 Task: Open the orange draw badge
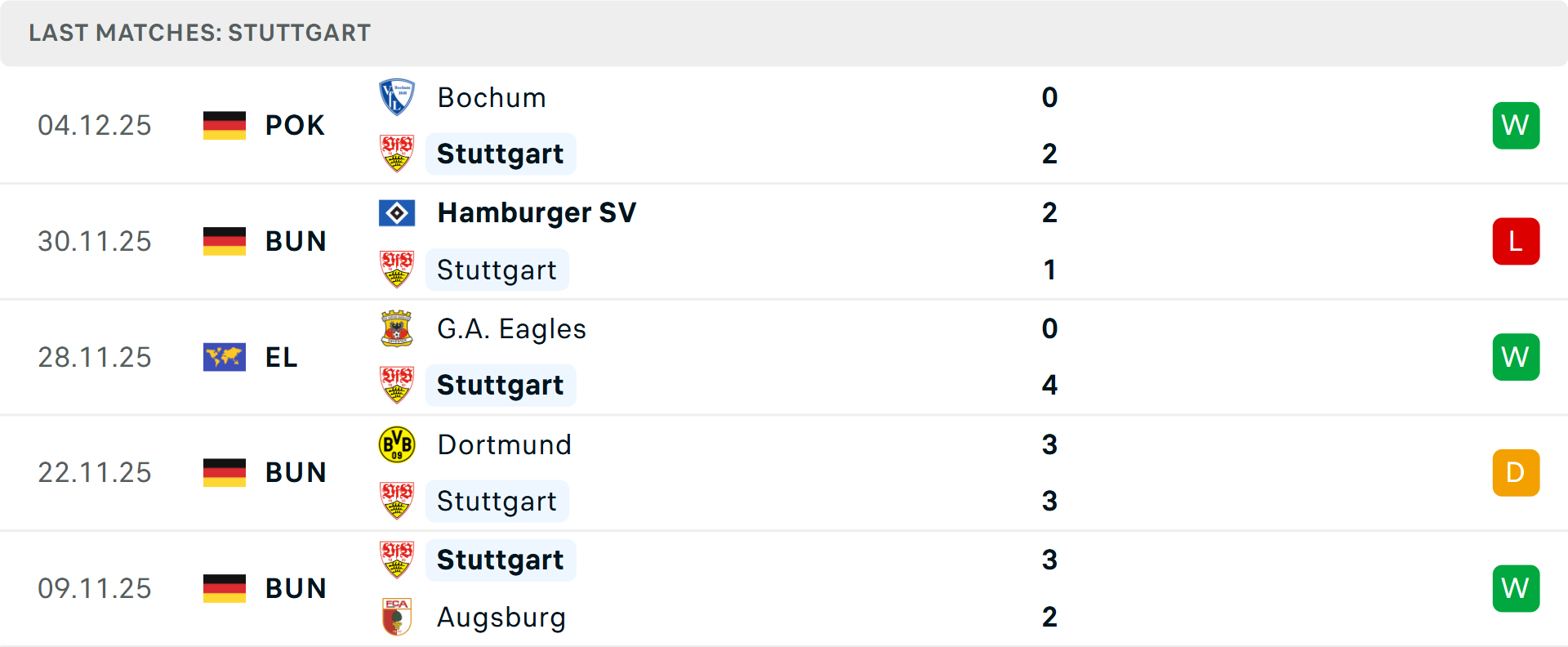[x=1516, y=472]
